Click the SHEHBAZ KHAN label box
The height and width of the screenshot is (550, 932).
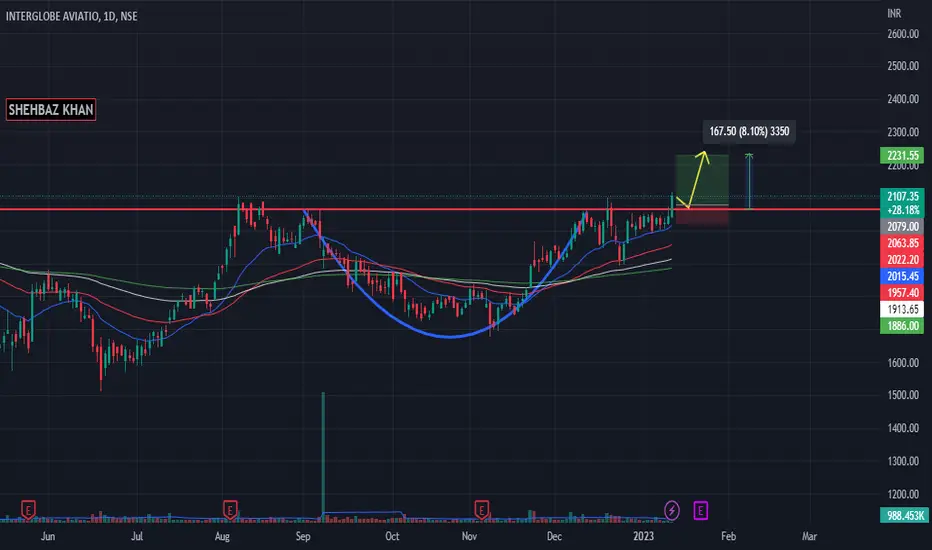[x=51, y=109]
